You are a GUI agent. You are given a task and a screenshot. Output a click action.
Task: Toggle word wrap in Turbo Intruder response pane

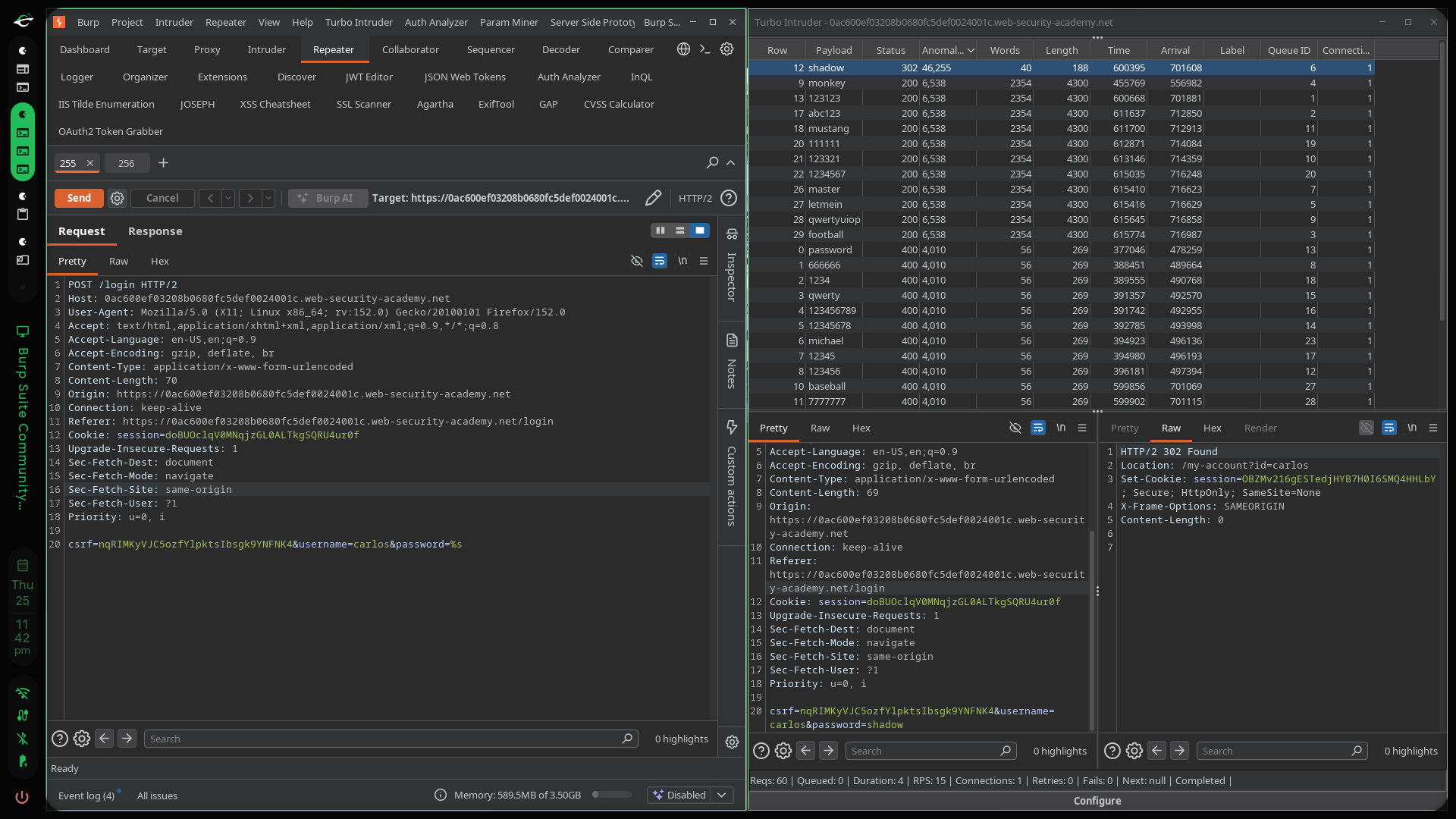(1389, 428)
